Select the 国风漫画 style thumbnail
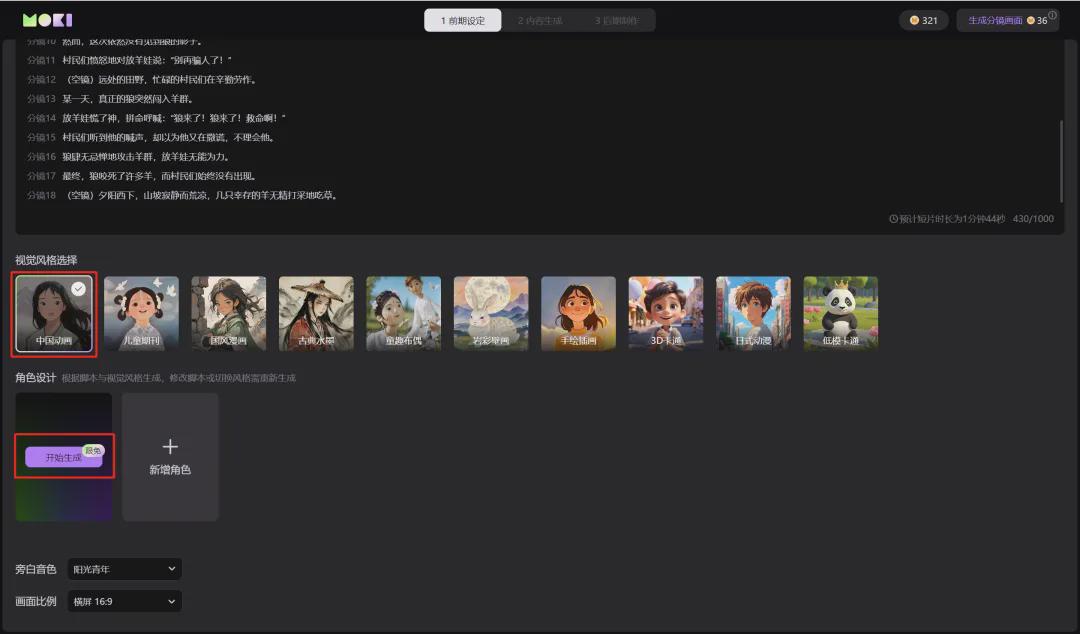 [228, 312]
